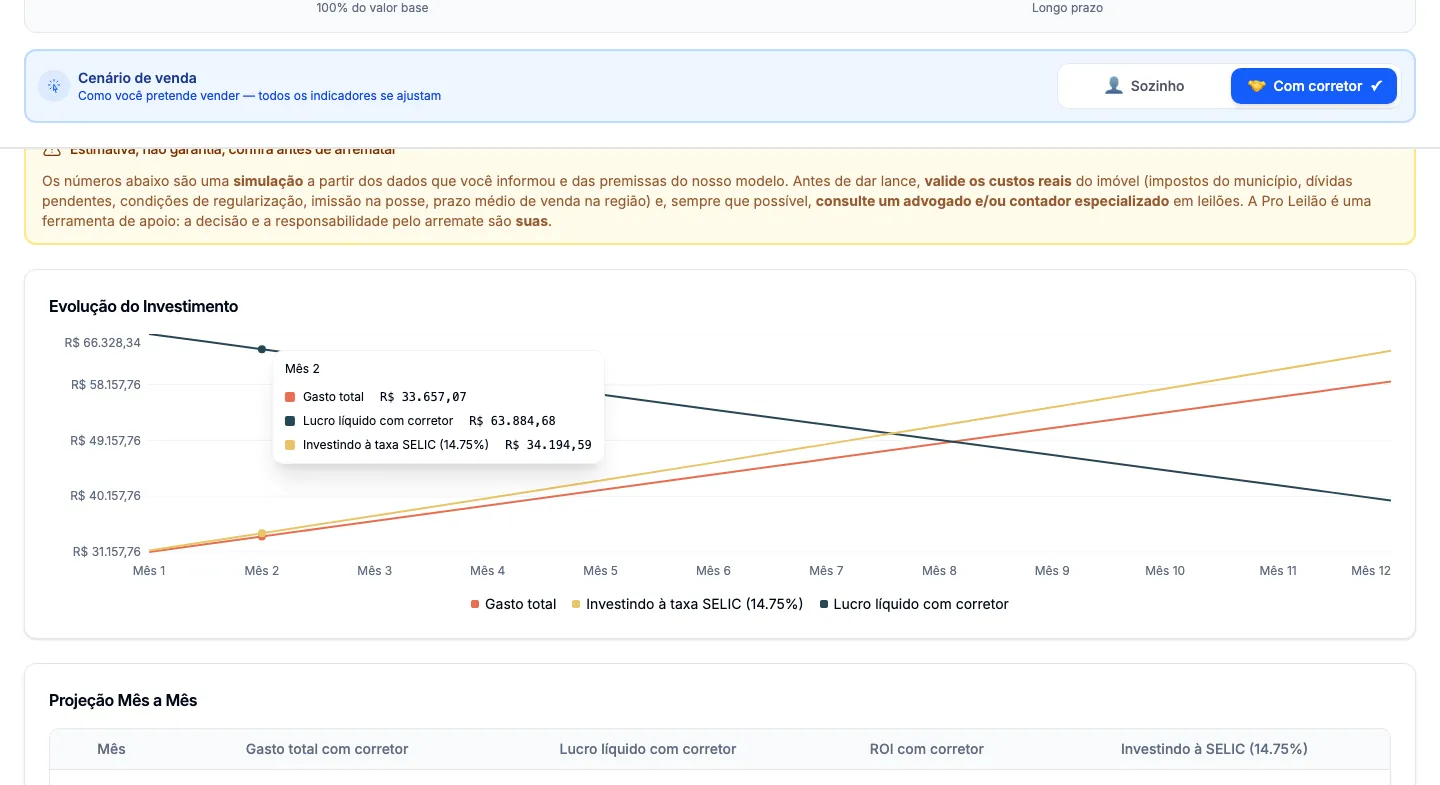1440x785 pixels.
Task: Click the Mês 1 label on the chart axis
Action: tap(149, 571)
